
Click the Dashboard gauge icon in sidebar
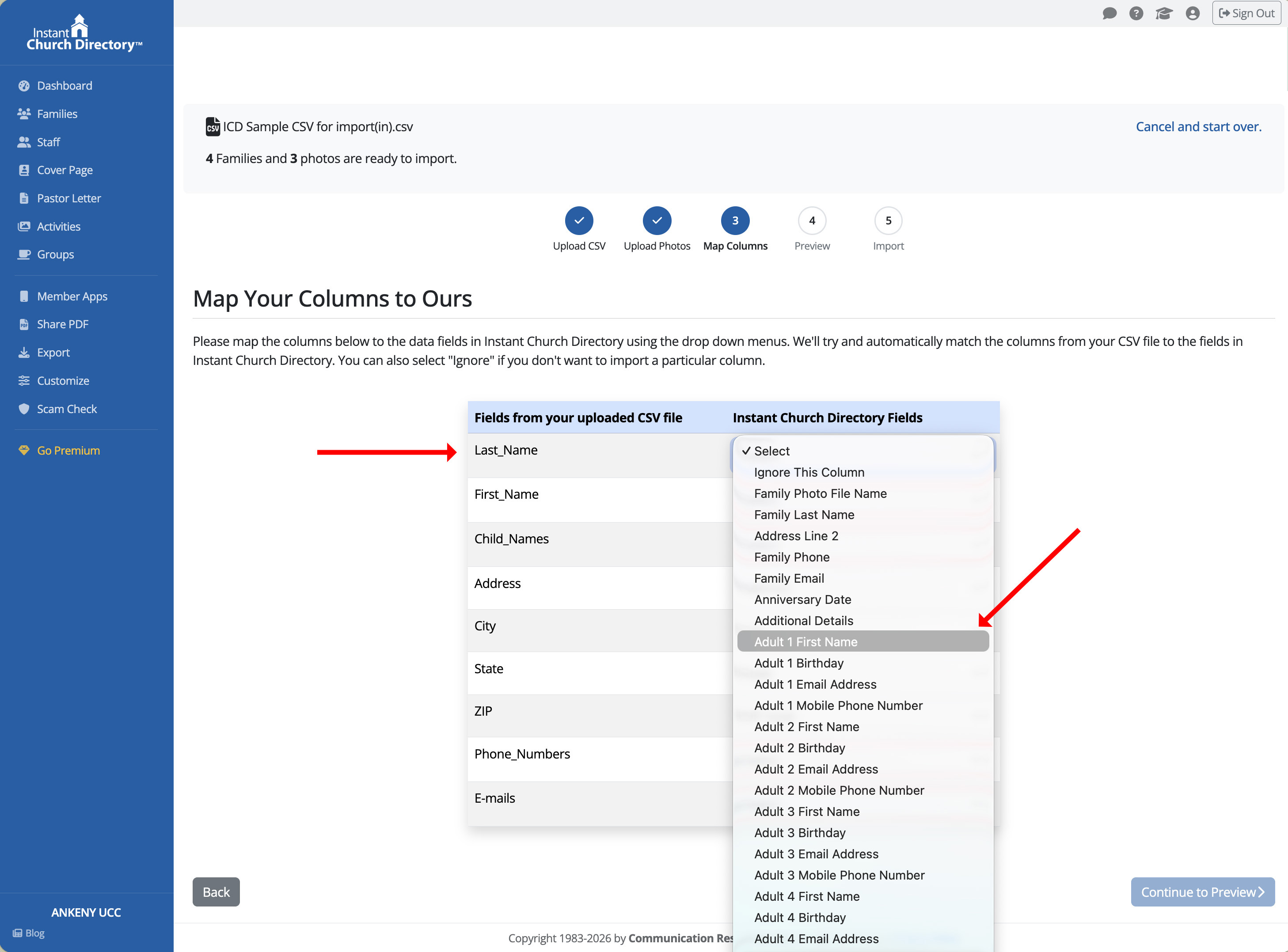23,86
